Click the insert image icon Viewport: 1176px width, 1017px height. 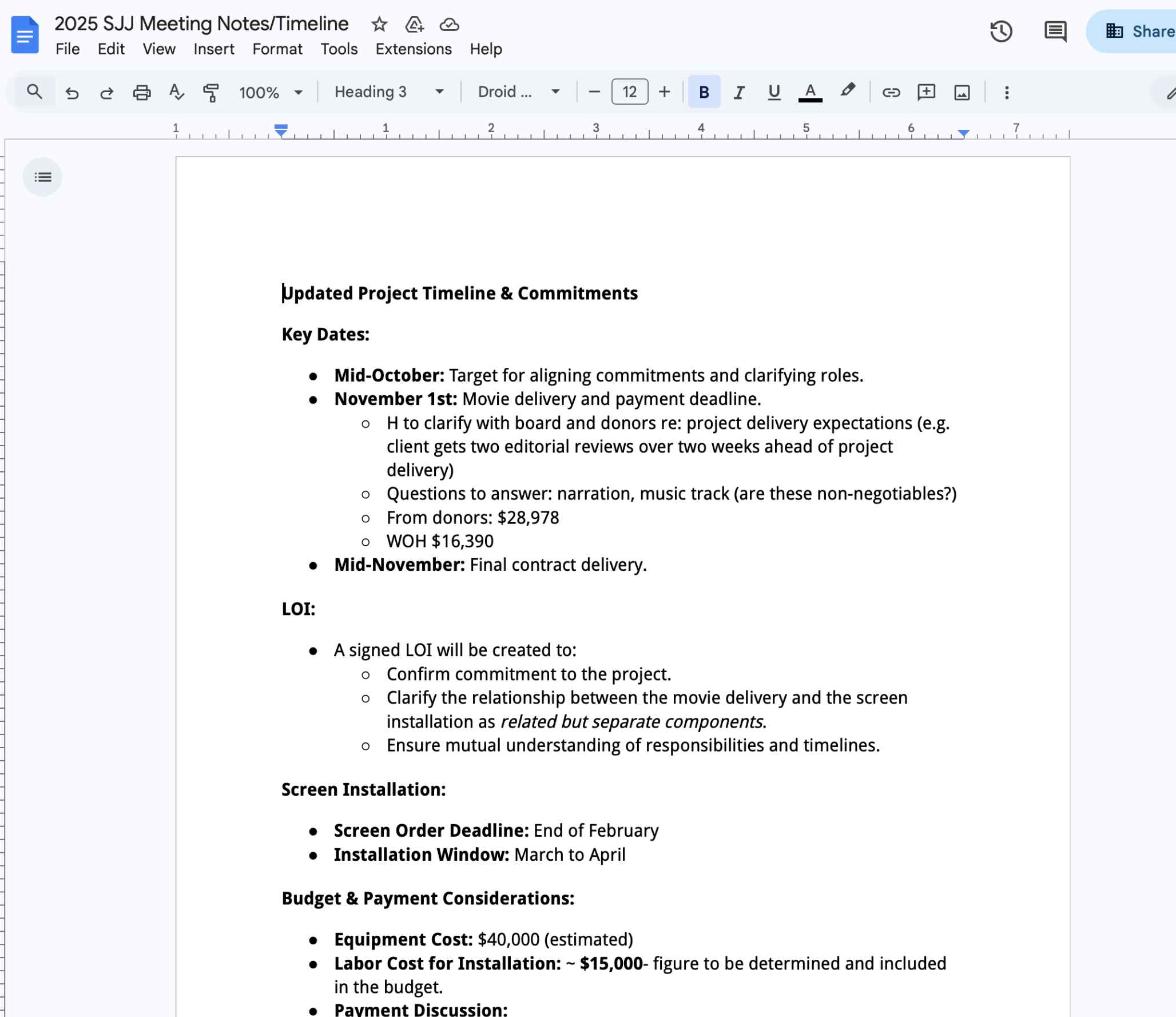click(962, 92)
